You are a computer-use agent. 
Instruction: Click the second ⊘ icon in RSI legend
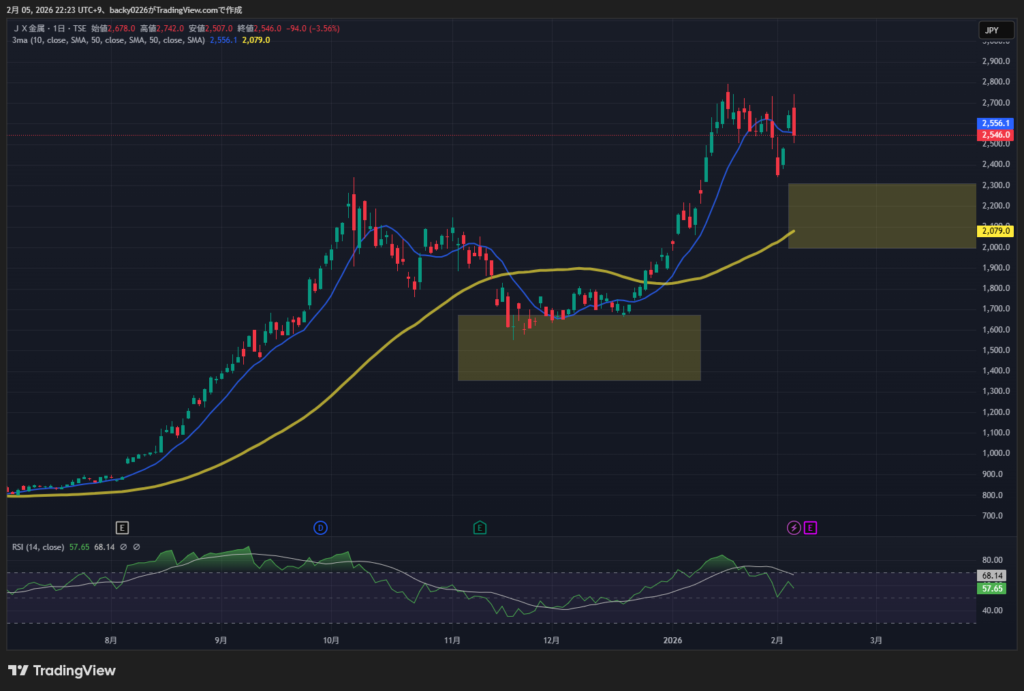tap(137, 547)
